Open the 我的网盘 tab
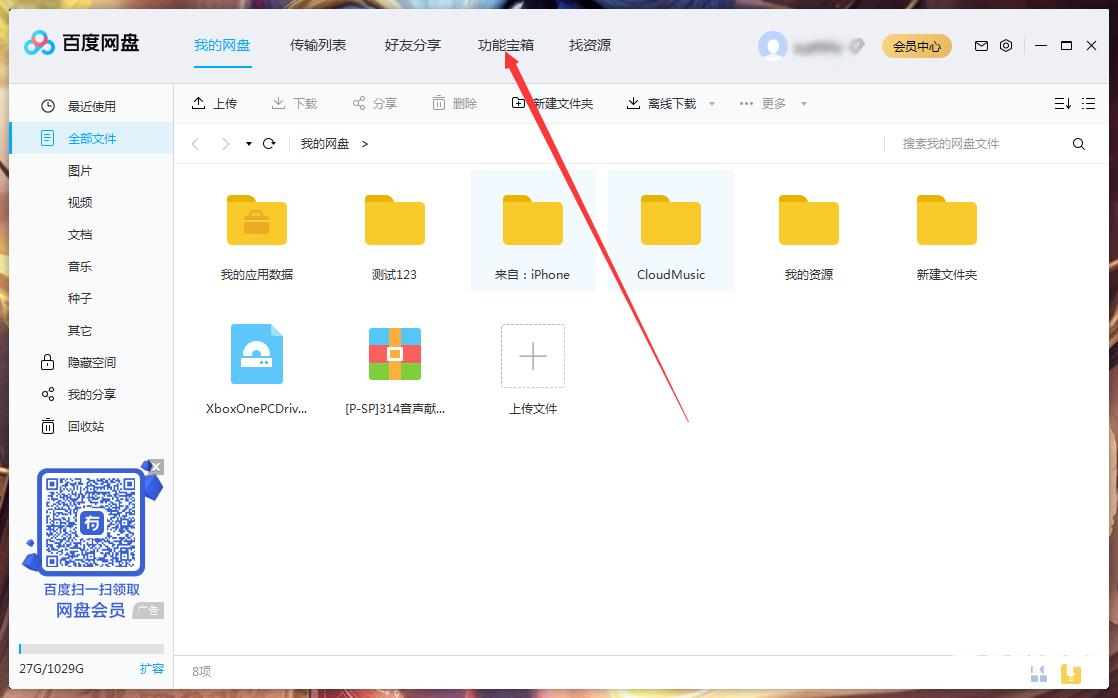 pyautogui.click(x=222, y=46)
